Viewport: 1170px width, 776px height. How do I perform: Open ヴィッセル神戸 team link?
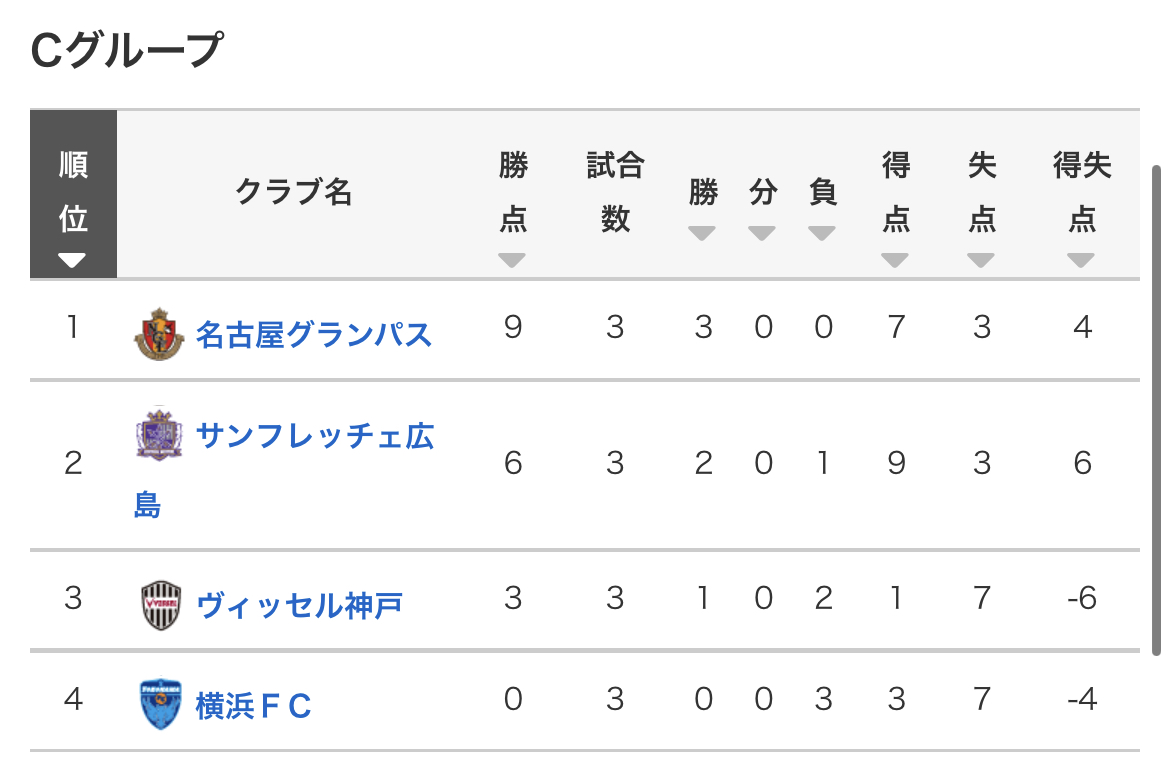point(299,605)
